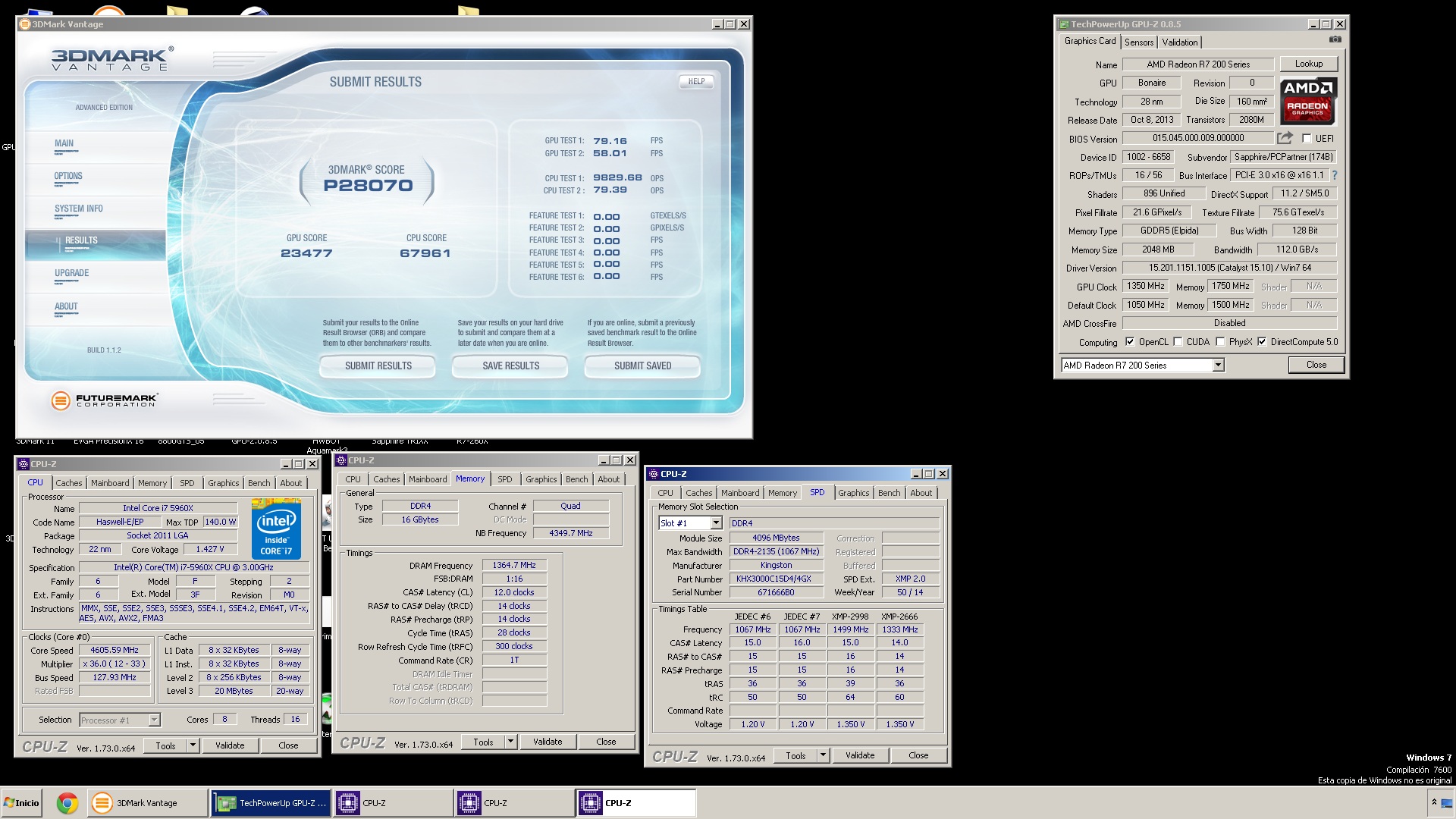Open About tab in CPU-Z Memory window
The height and width of the screenshot is (819, 1456).
[x=608, y=479]
